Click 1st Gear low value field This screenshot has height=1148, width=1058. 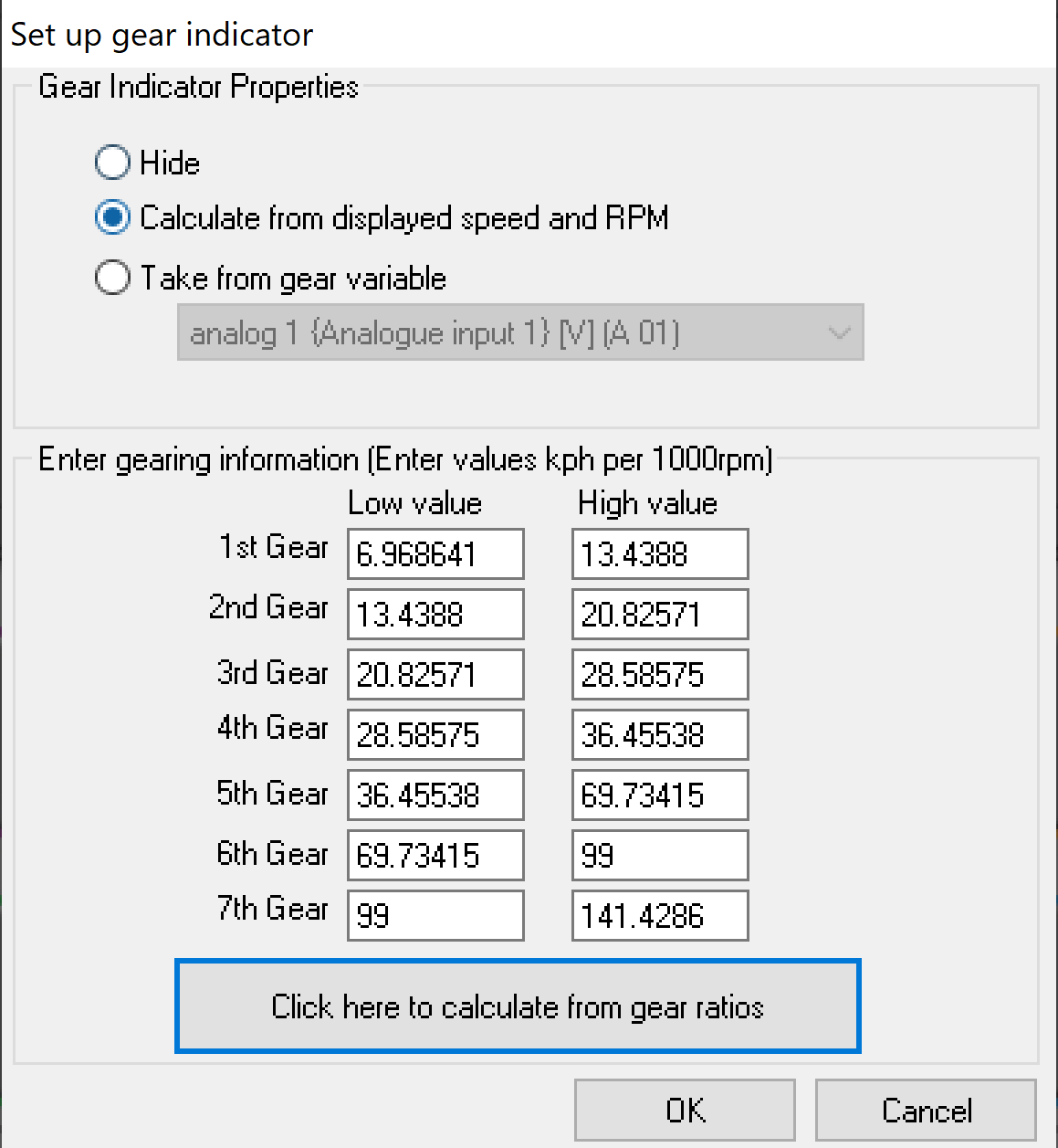click(x=435, y=553)
